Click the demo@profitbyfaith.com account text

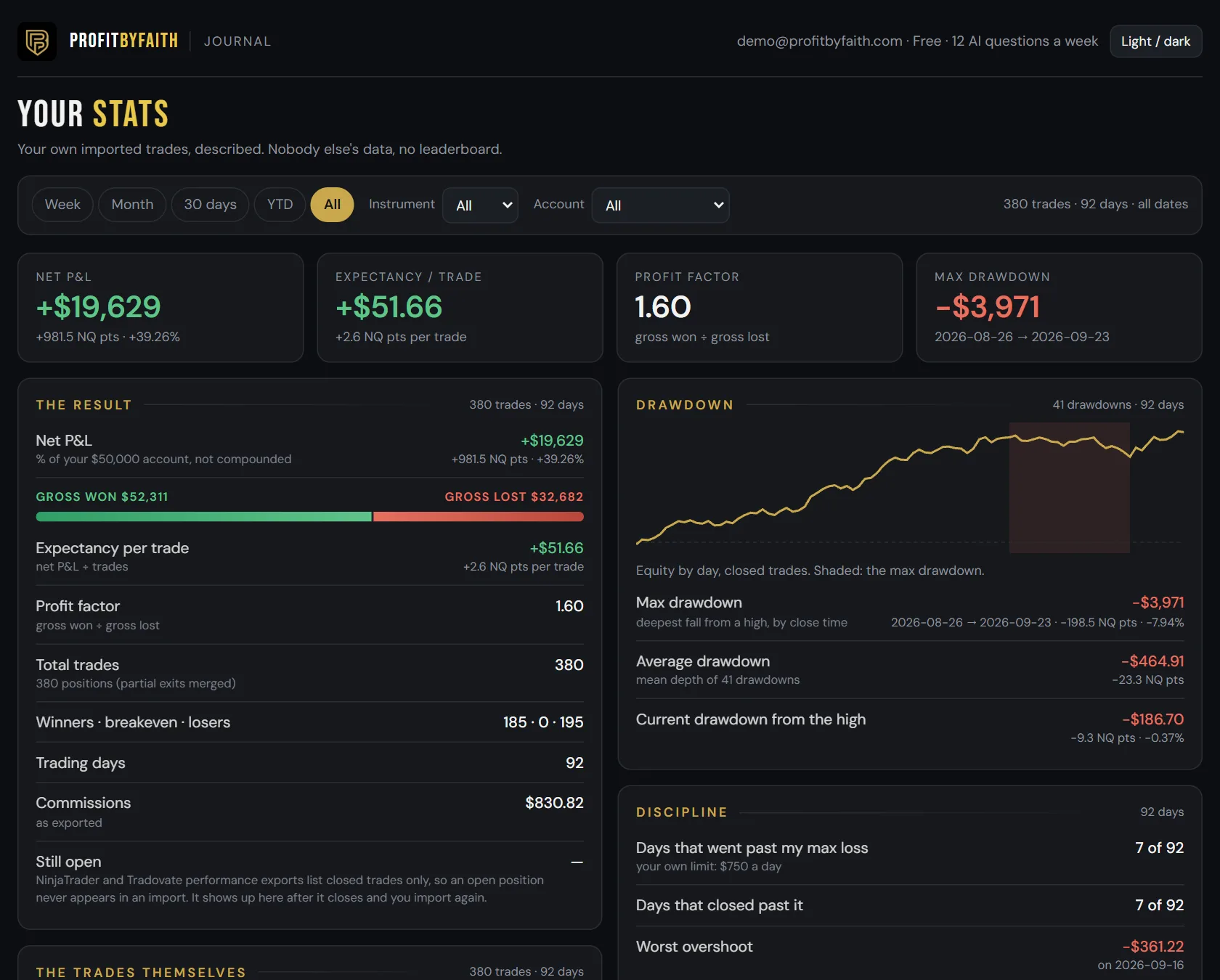[x=819, y=41]
